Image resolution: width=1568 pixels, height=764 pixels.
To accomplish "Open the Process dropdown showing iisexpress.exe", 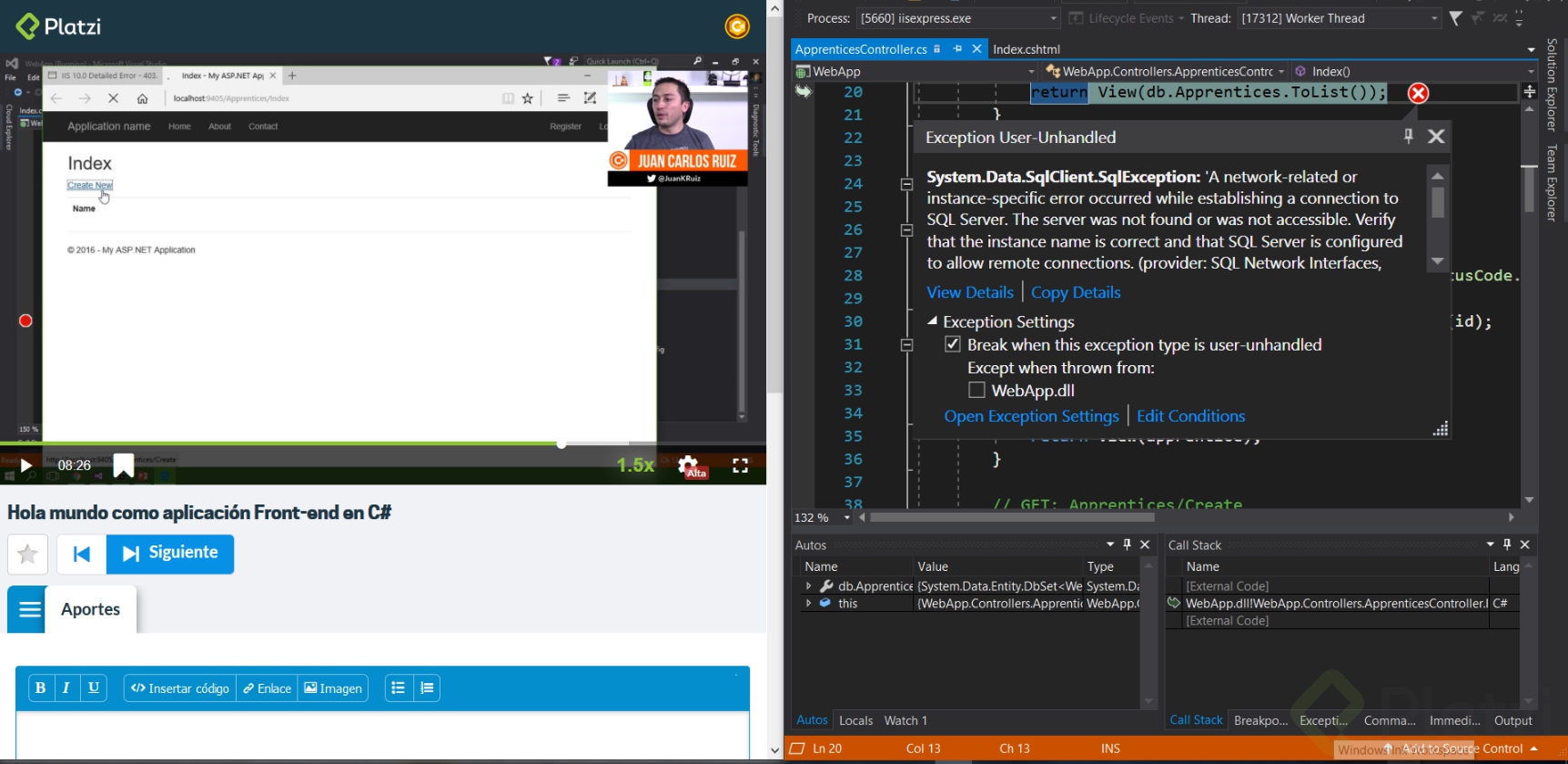I will [x=958, y=18].
